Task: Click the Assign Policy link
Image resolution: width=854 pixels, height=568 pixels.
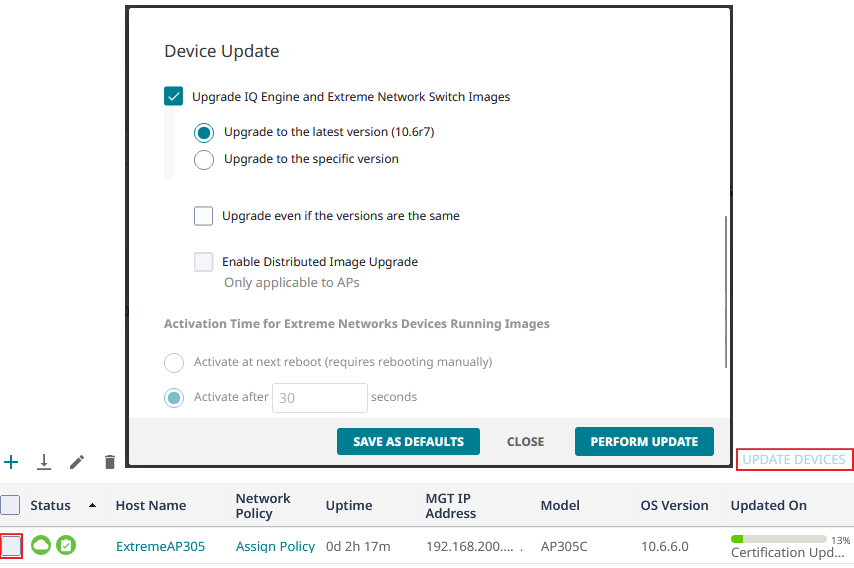Action: [275, 546]
